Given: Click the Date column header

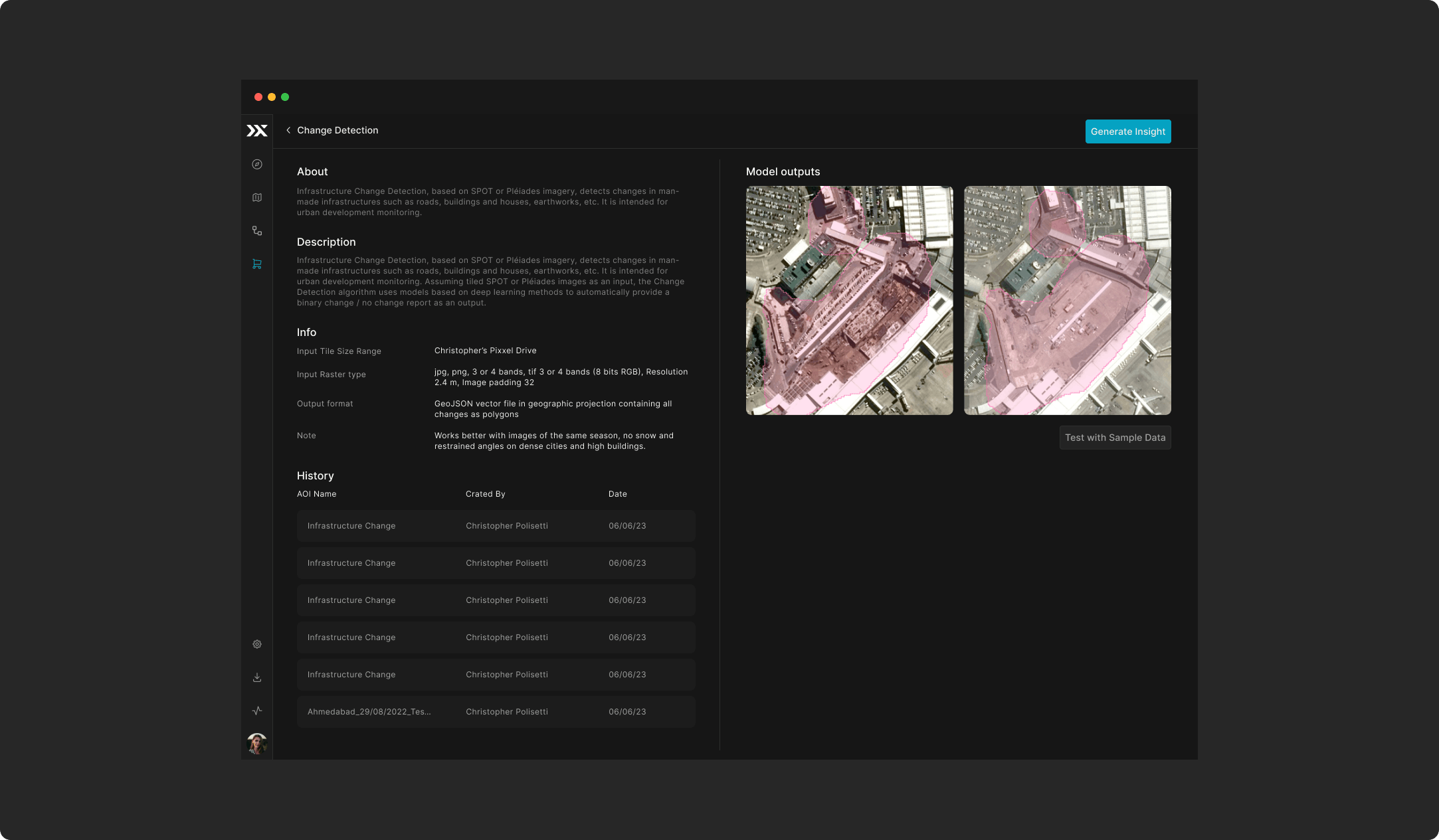Looking at the screenshot, I should [617, 494].
